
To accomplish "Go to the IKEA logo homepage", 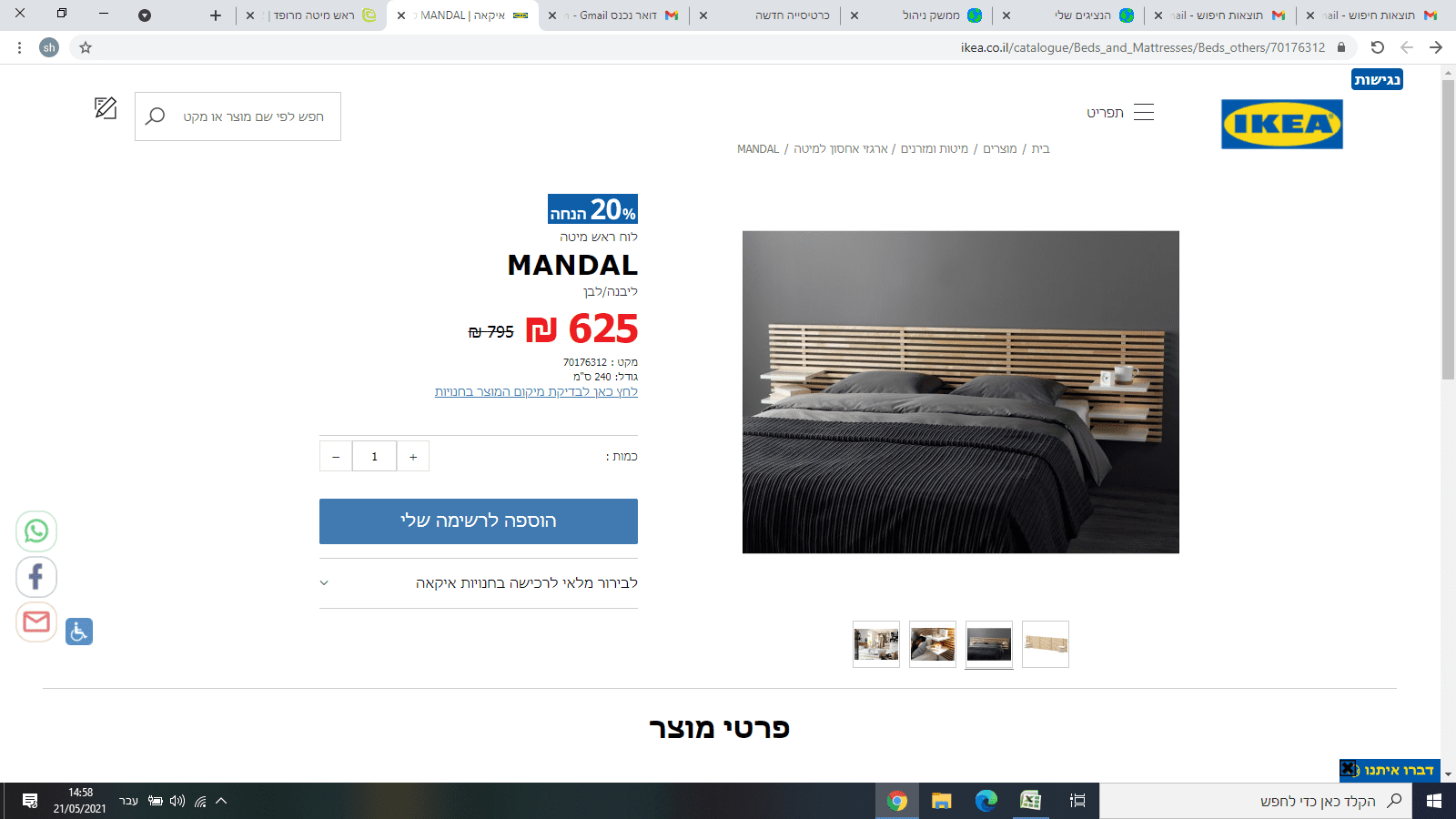I will click(1281, 124).
